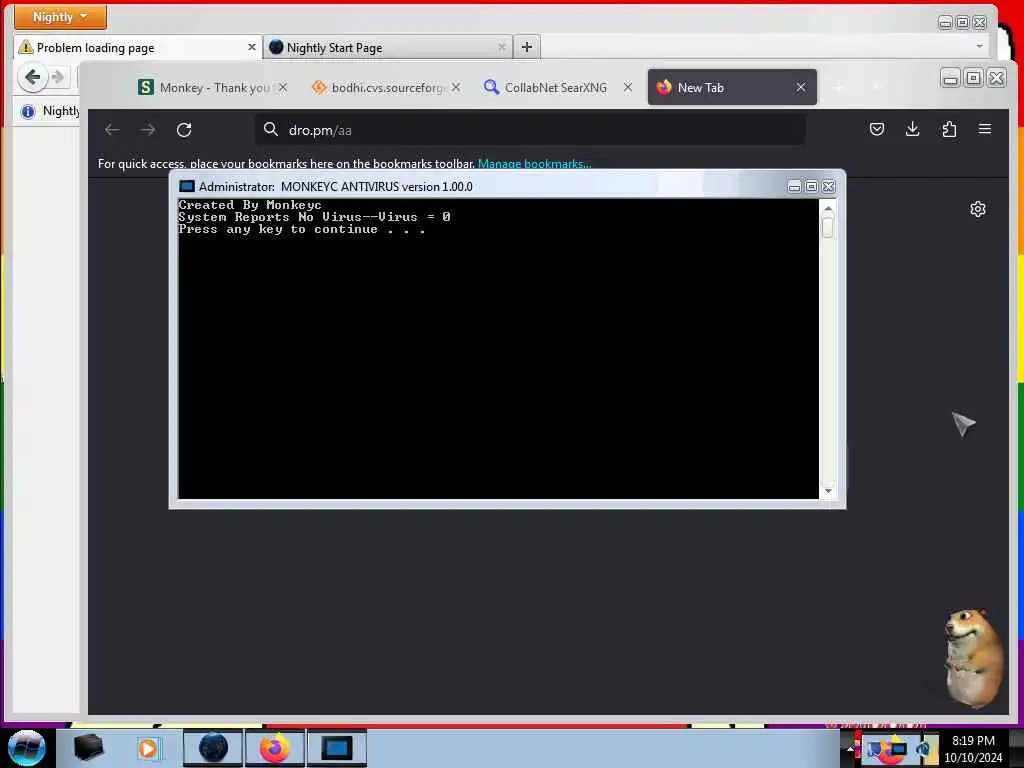Viewport: 1024px width, 768px height.
Task: Select the New Tab tab in Firefox
Action: pyautogui.click(x=732, y=88)
